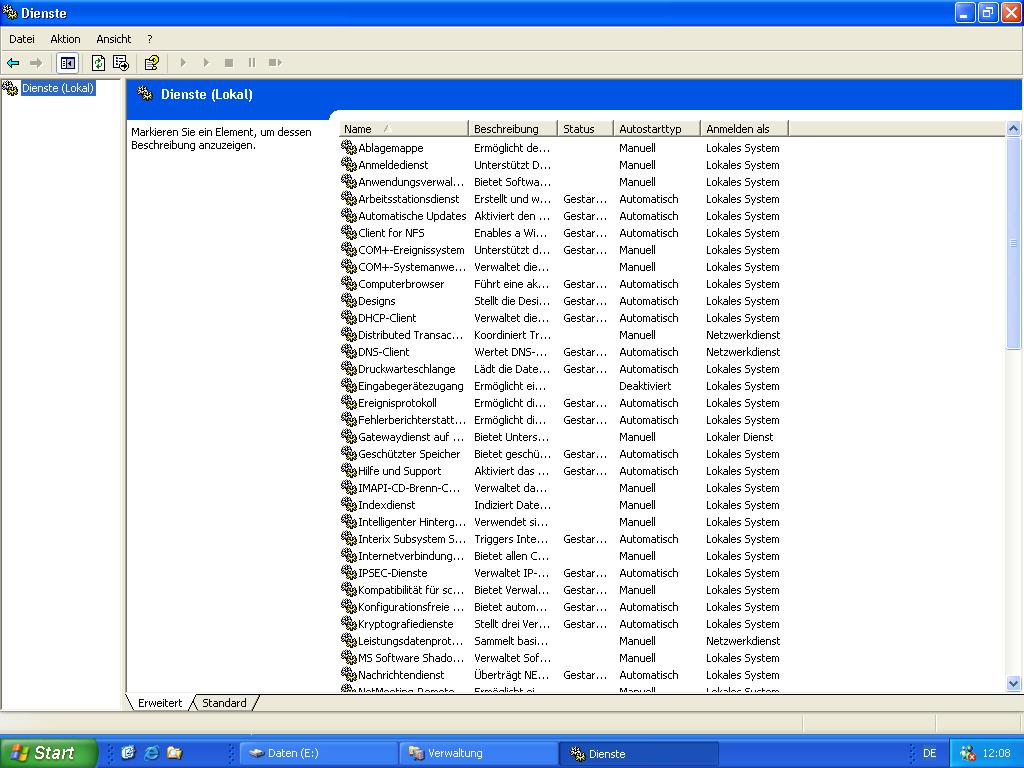This screenshot has height=768, width=1024.
Task: Click the gear icon of Indexdienst
Action: (349, 504)
